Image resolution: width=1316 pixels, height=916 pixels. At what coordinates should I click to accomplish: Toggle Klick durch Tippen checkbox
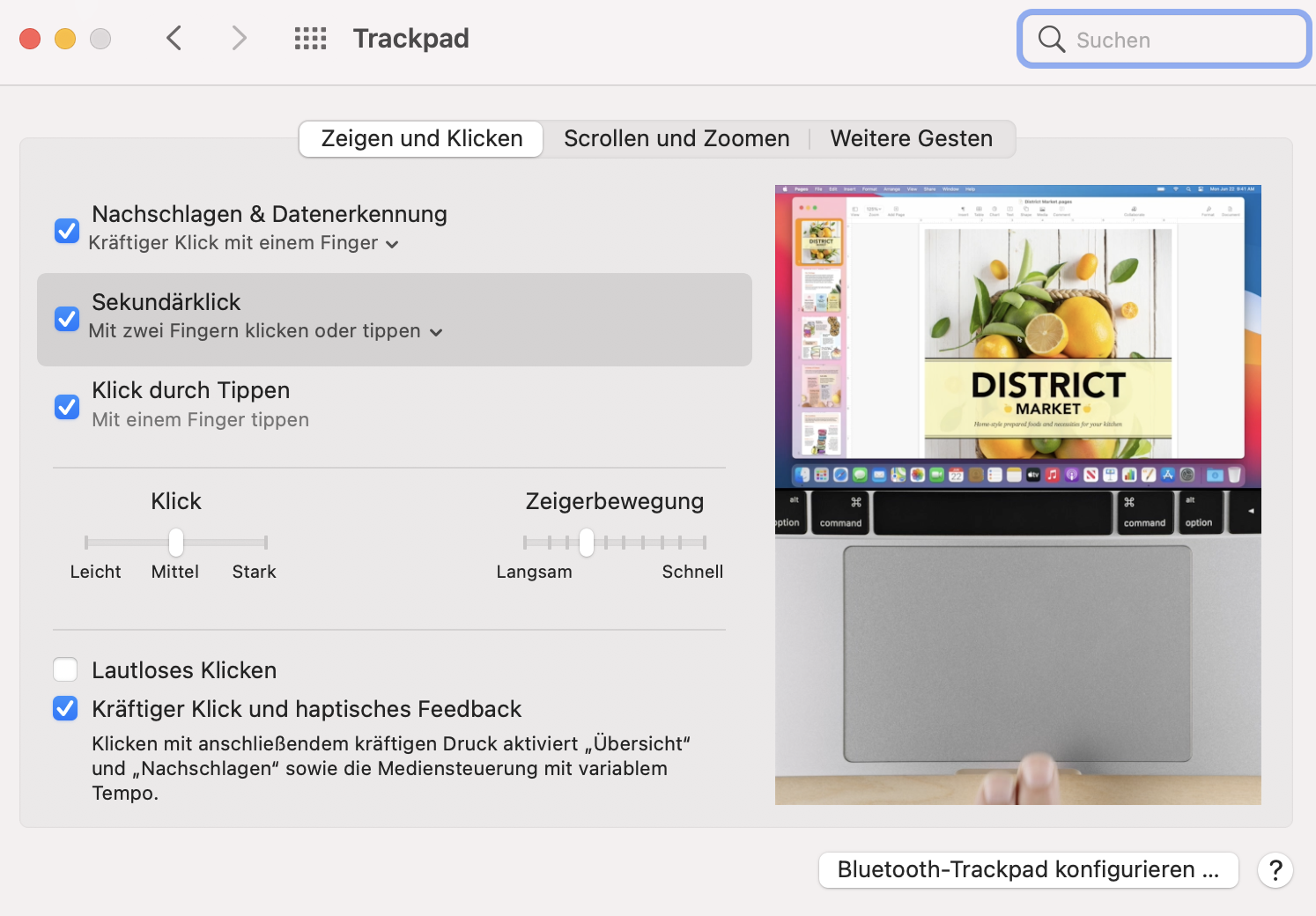click(x=67, y=407)
